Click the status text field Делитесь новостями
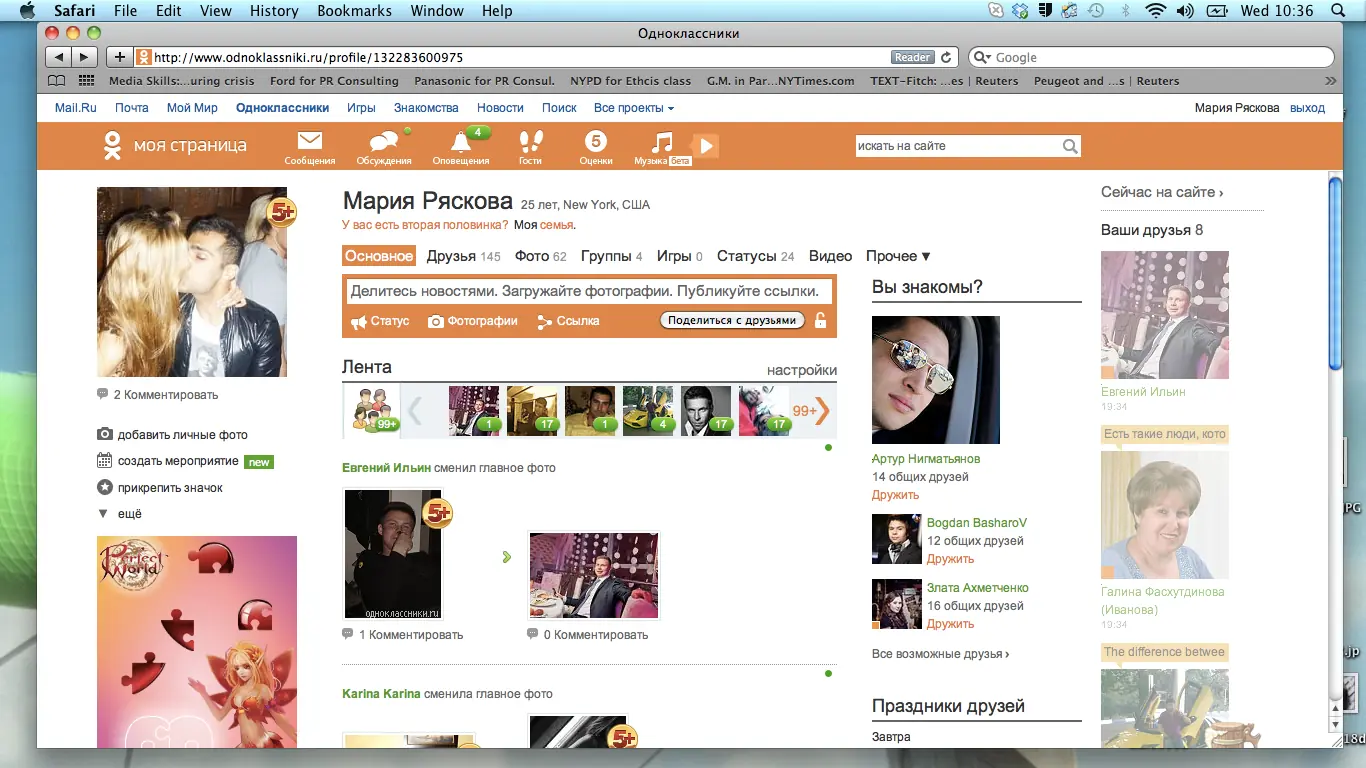This screenshot has width=1366, height=768. [x=588, y=292]
